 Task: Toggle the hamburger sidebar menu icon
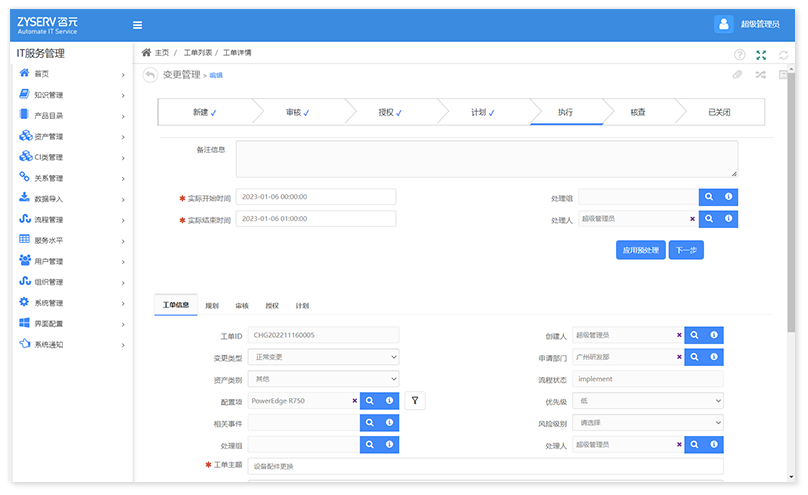click(x=137, y=25)
